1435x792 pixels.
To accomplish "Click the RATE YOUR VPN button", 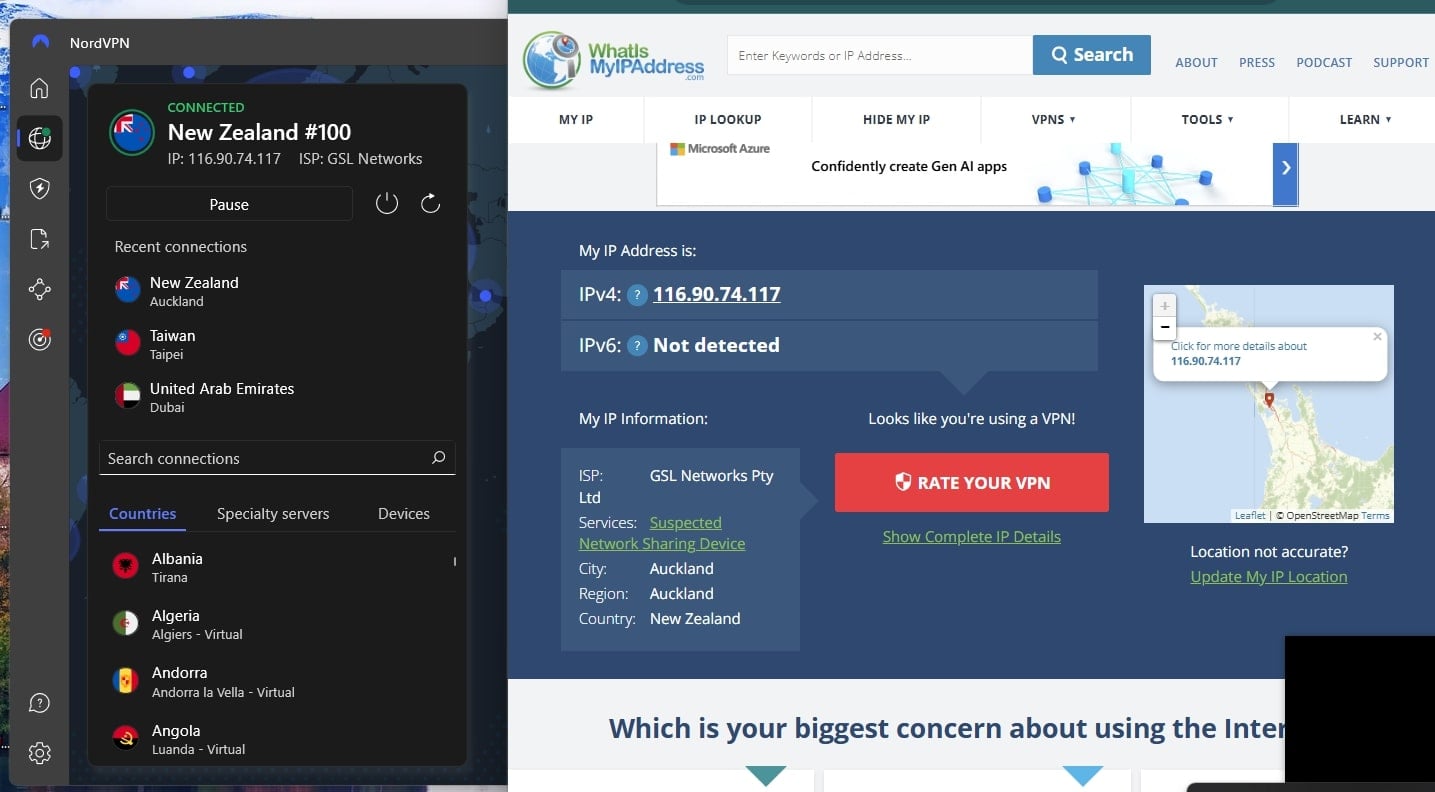I will pos(971,482).
